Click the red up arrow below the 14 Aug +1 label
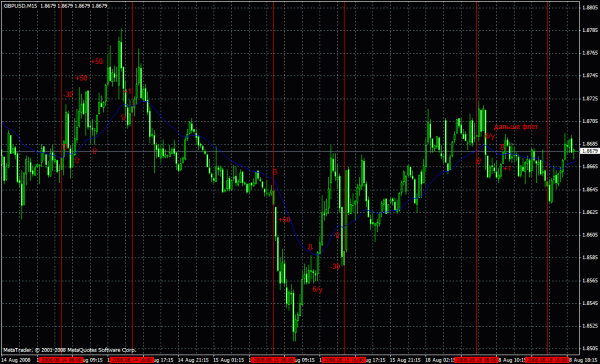Screen dimensions: 600x364 123,117
